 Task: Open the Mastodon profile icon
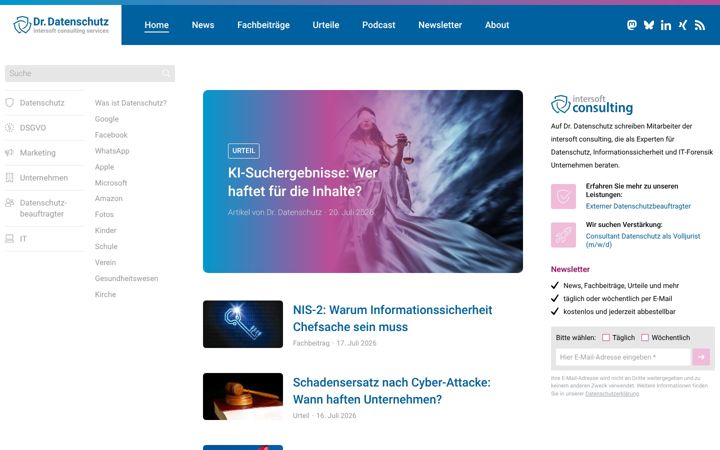(632, 25)
